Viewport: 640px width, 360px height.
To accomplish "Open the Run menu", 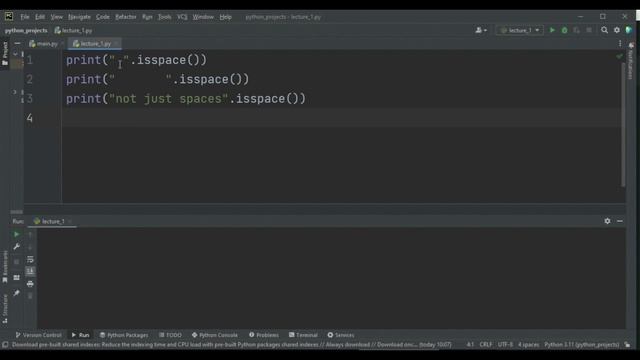I will click(147, 17).
